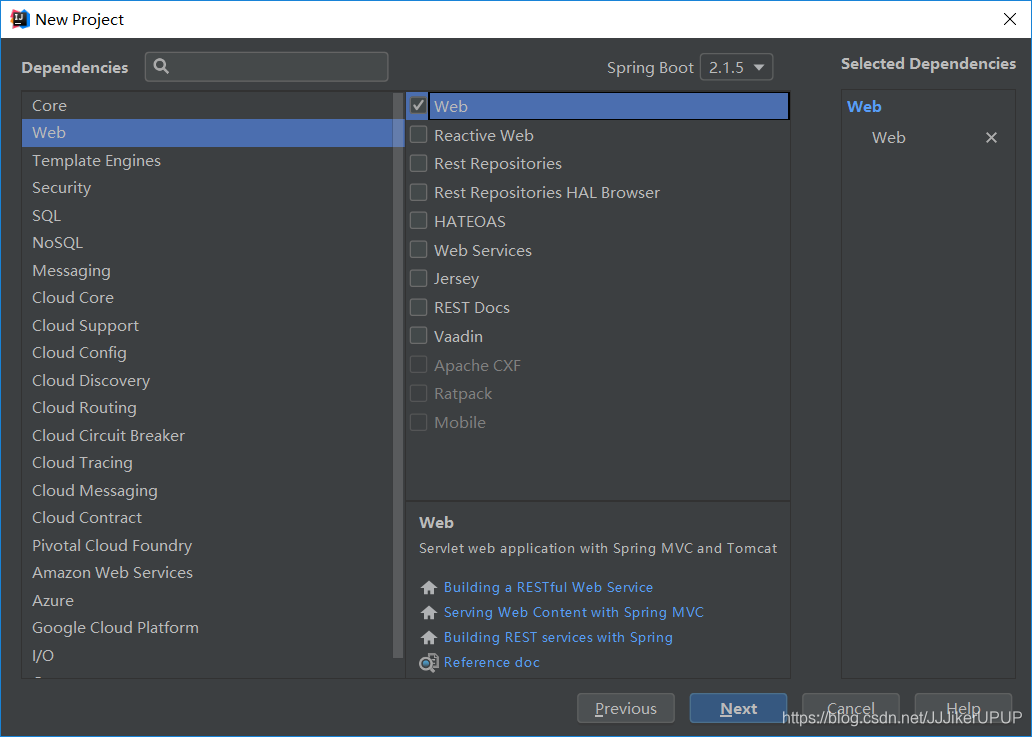Choose the Cloud Support category
1032x737 pixels.
[207, 325]
